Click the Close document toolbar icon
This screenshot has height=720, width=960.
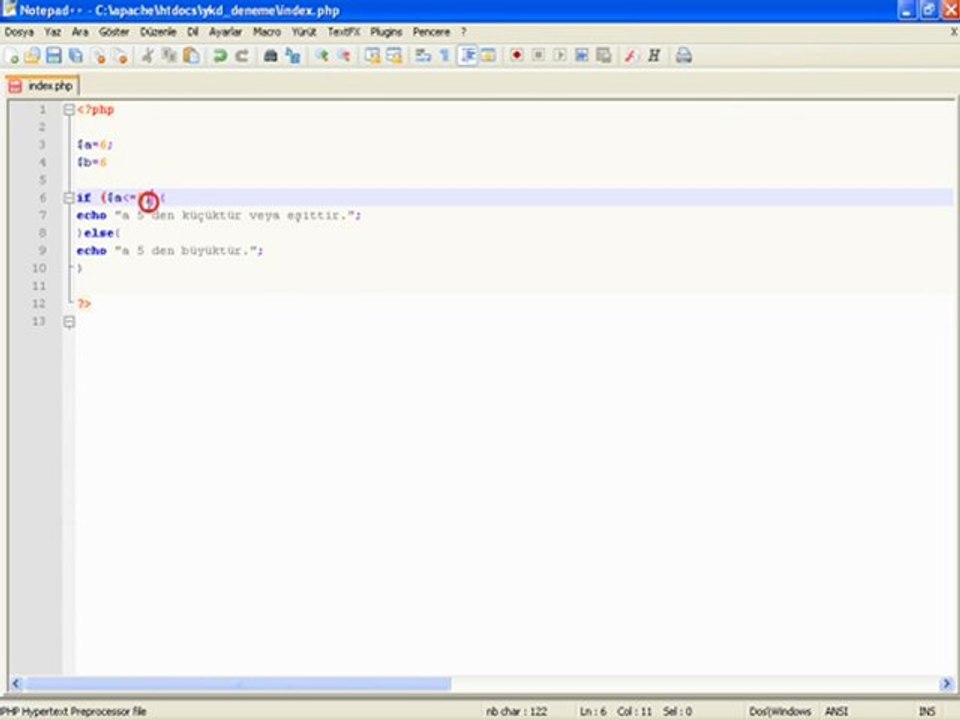(99, 56)
